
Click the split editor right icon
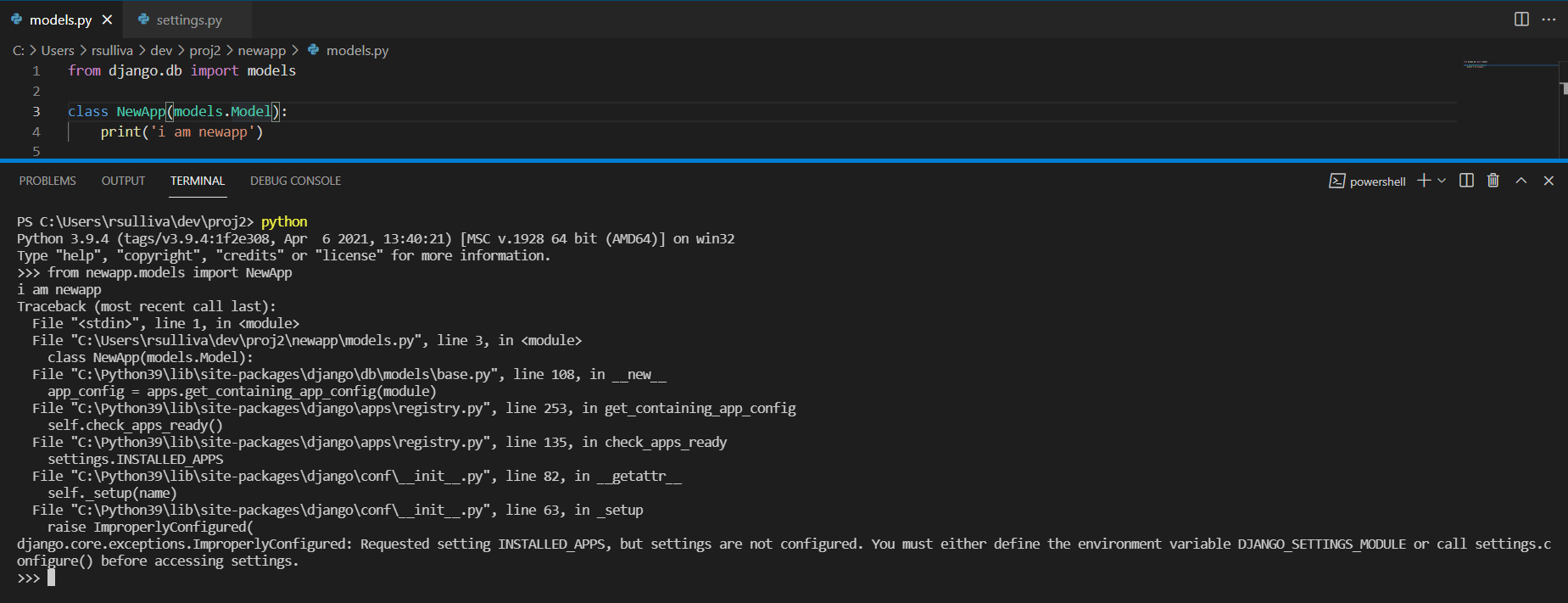coord(1521,19)
